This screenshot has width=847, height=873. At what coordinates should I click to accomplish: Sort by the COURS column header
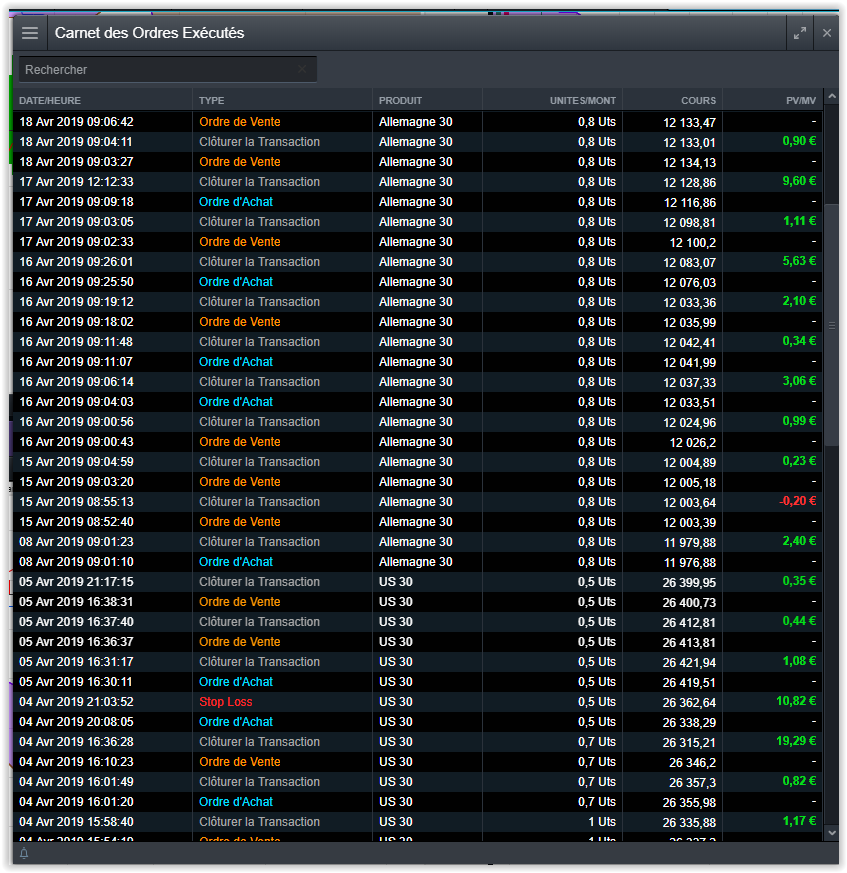[x=698, y=101]
